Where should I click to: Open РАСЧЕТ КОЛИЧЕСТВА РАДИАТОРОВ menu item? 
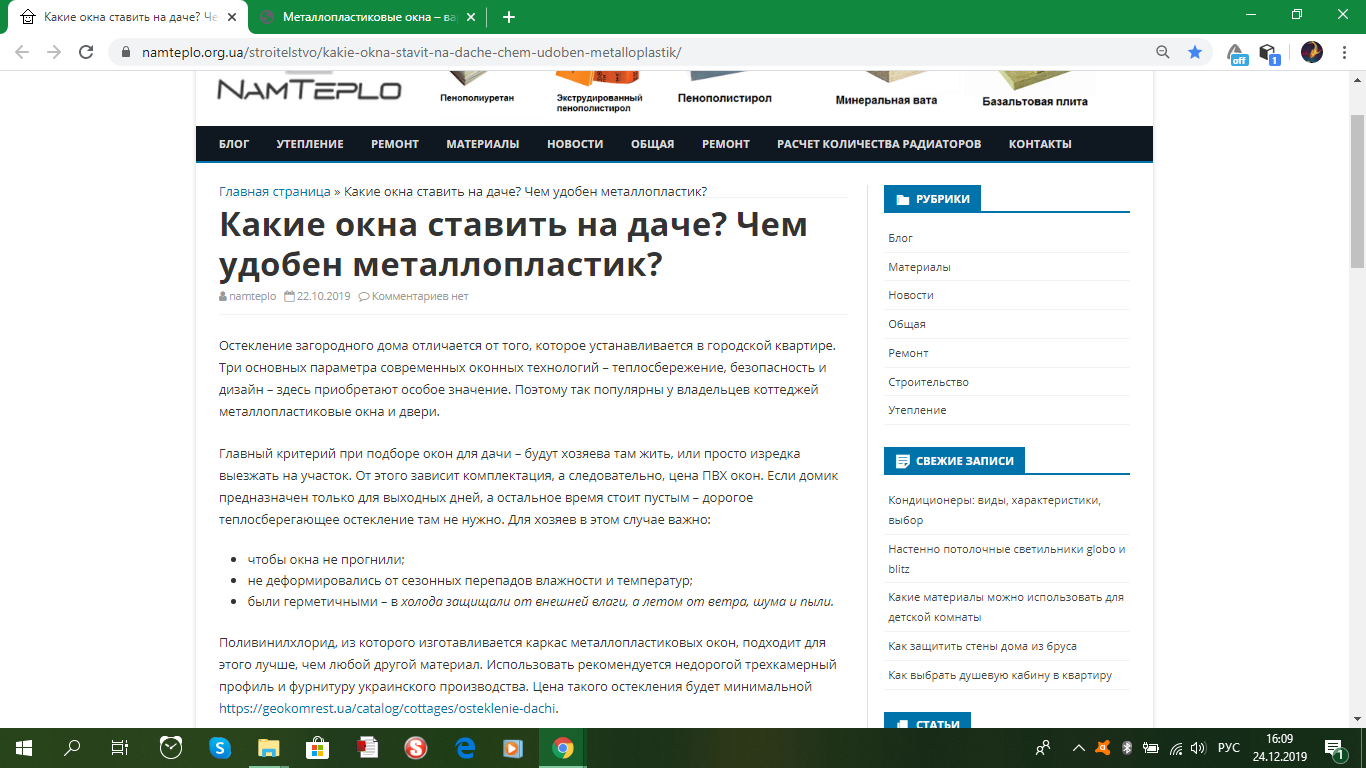(879, 144)
